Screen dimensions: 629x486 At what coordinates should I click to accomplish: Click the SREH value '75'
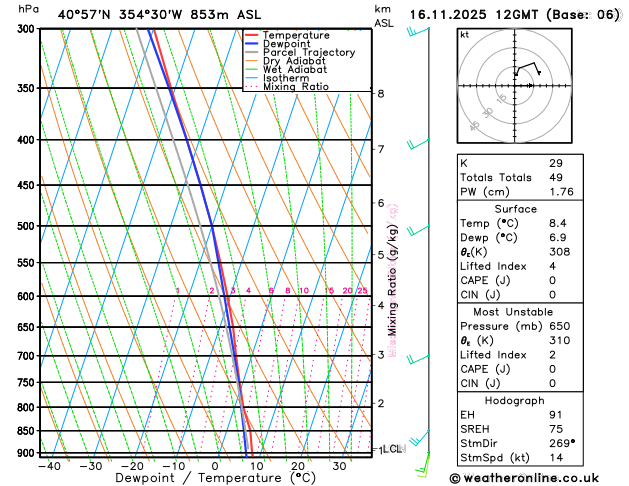tap(556, 429)
